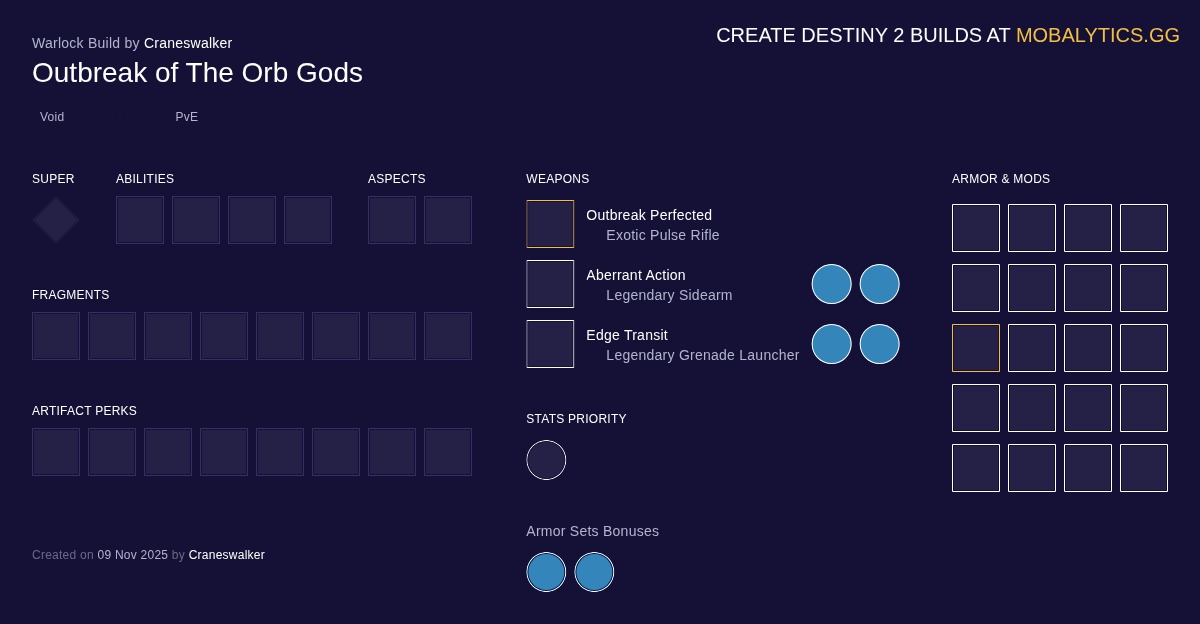Open the first Fragments slot icon
This screenshot has width=1200, height=624.
tap(56, 335)
